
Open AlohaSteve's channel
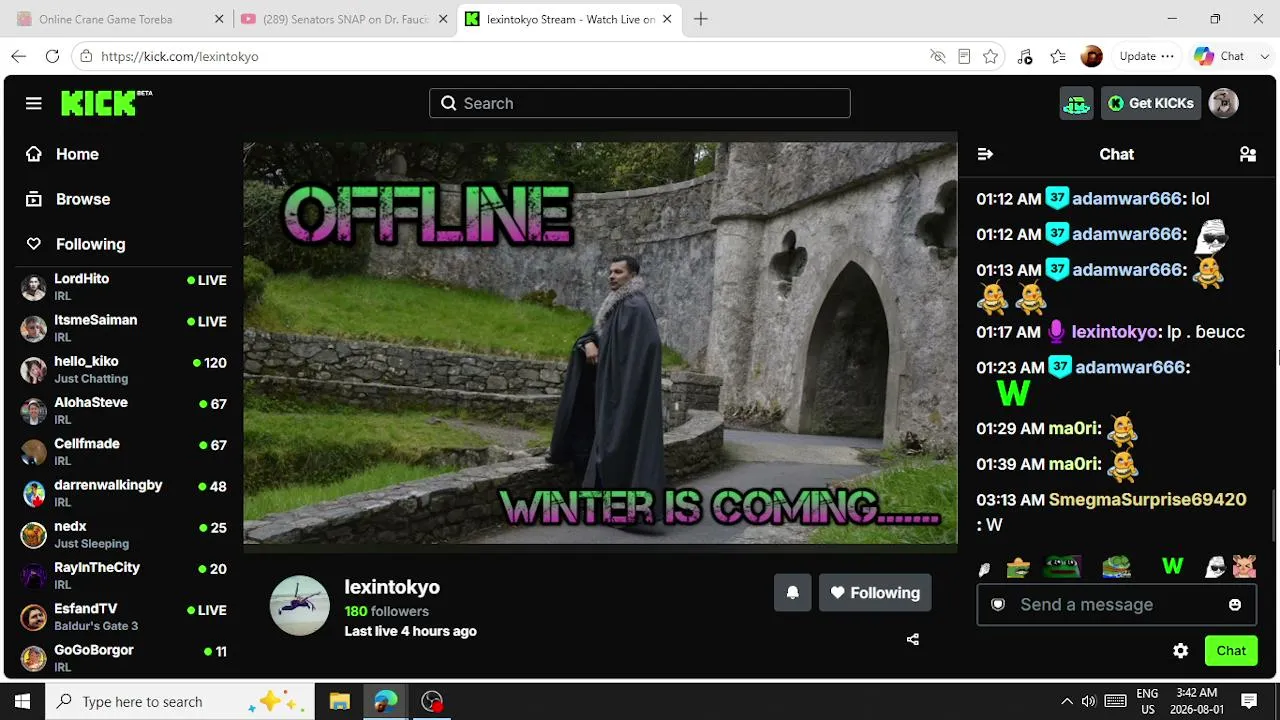point(124,410)
